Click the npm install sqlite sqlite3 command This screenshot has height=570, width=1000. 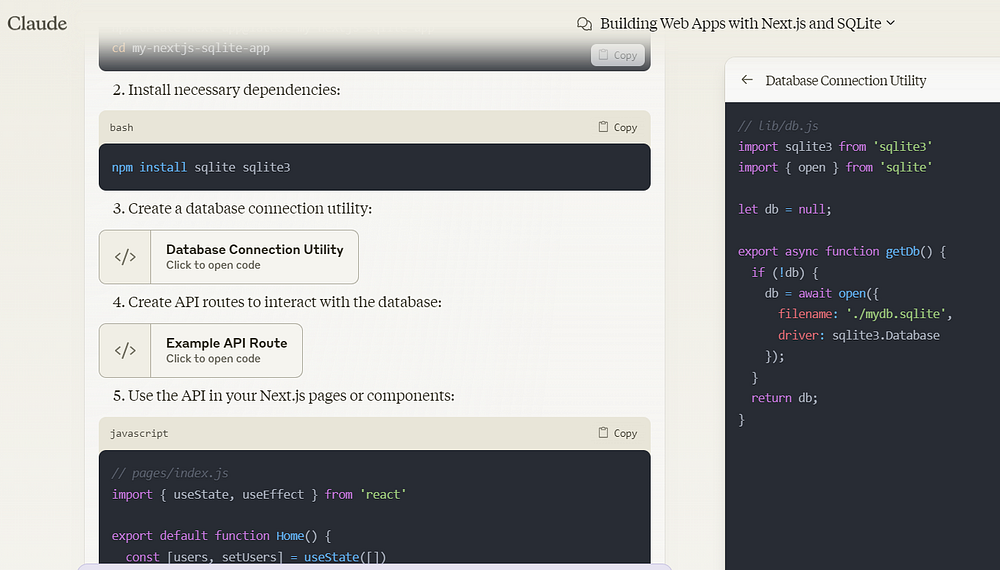coord(201,167)
